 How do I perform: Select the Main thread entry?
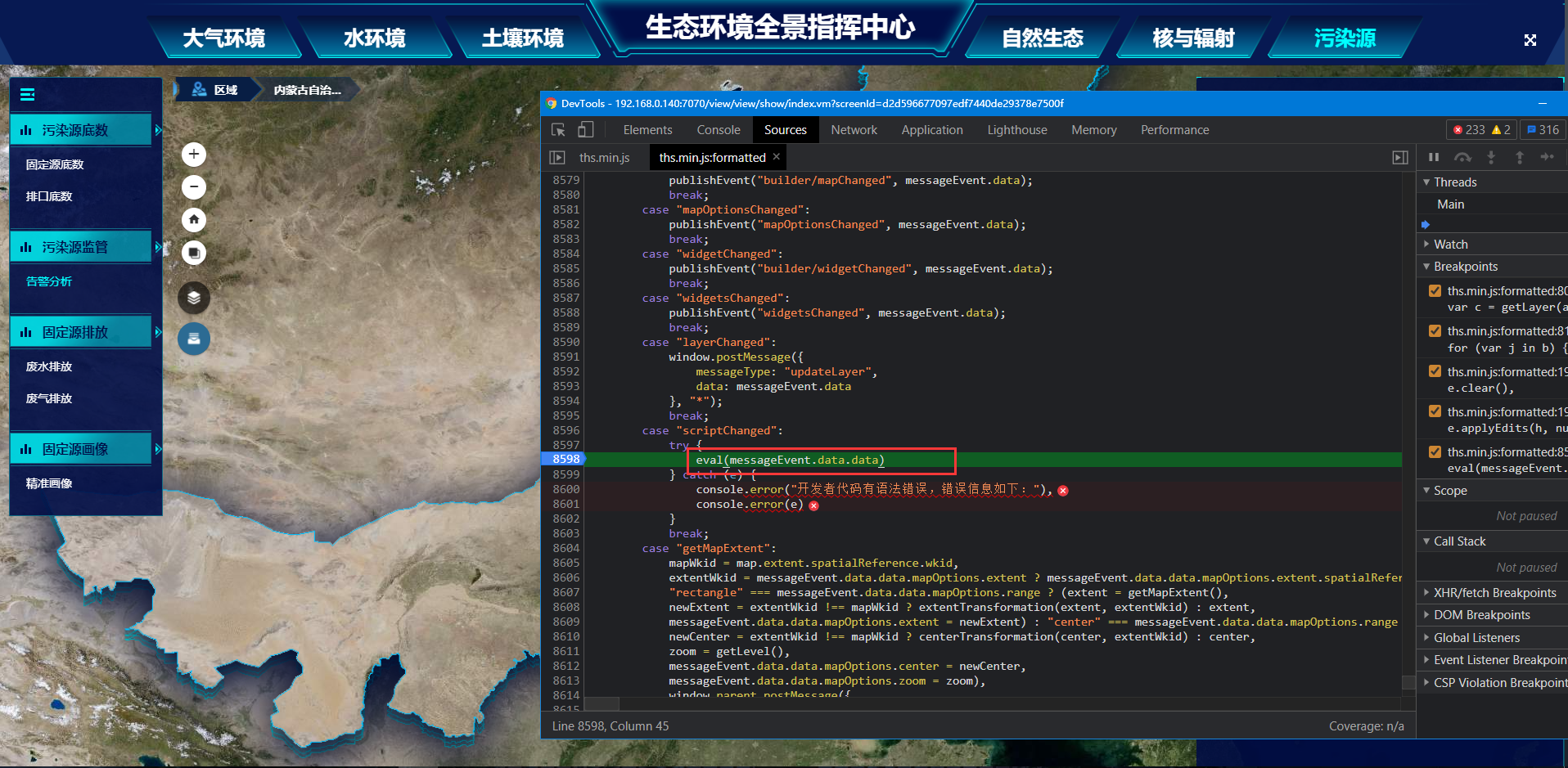pos(1451,204)
